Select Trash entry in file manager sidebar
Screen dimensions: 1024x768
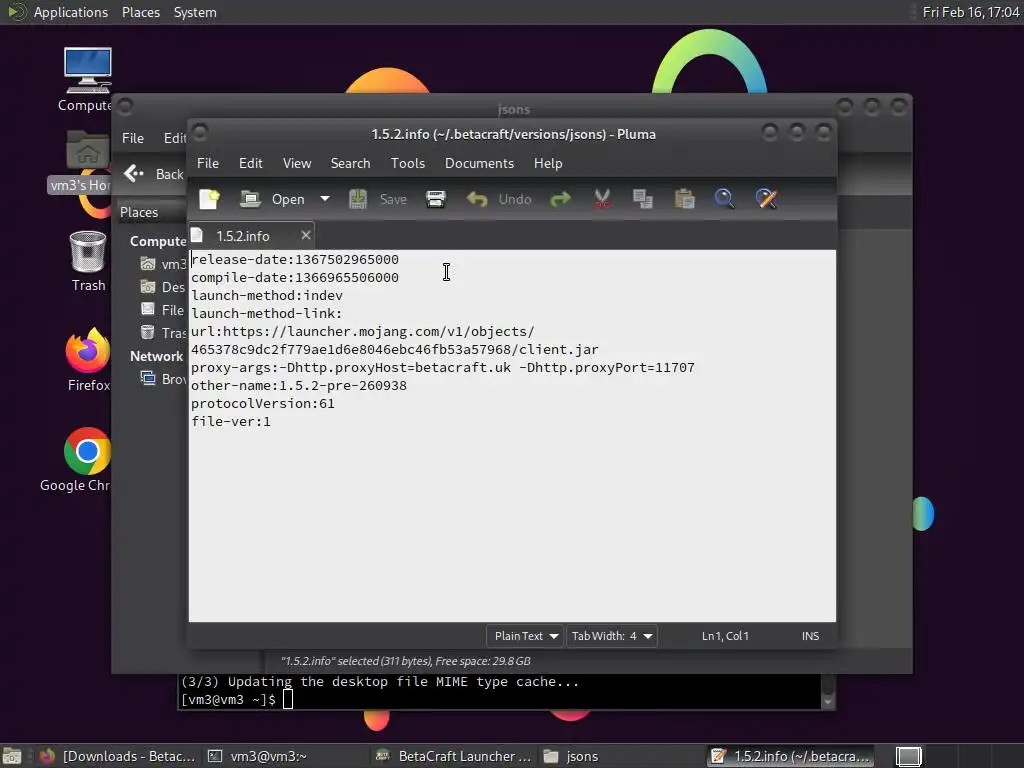(x=164, y=333)
